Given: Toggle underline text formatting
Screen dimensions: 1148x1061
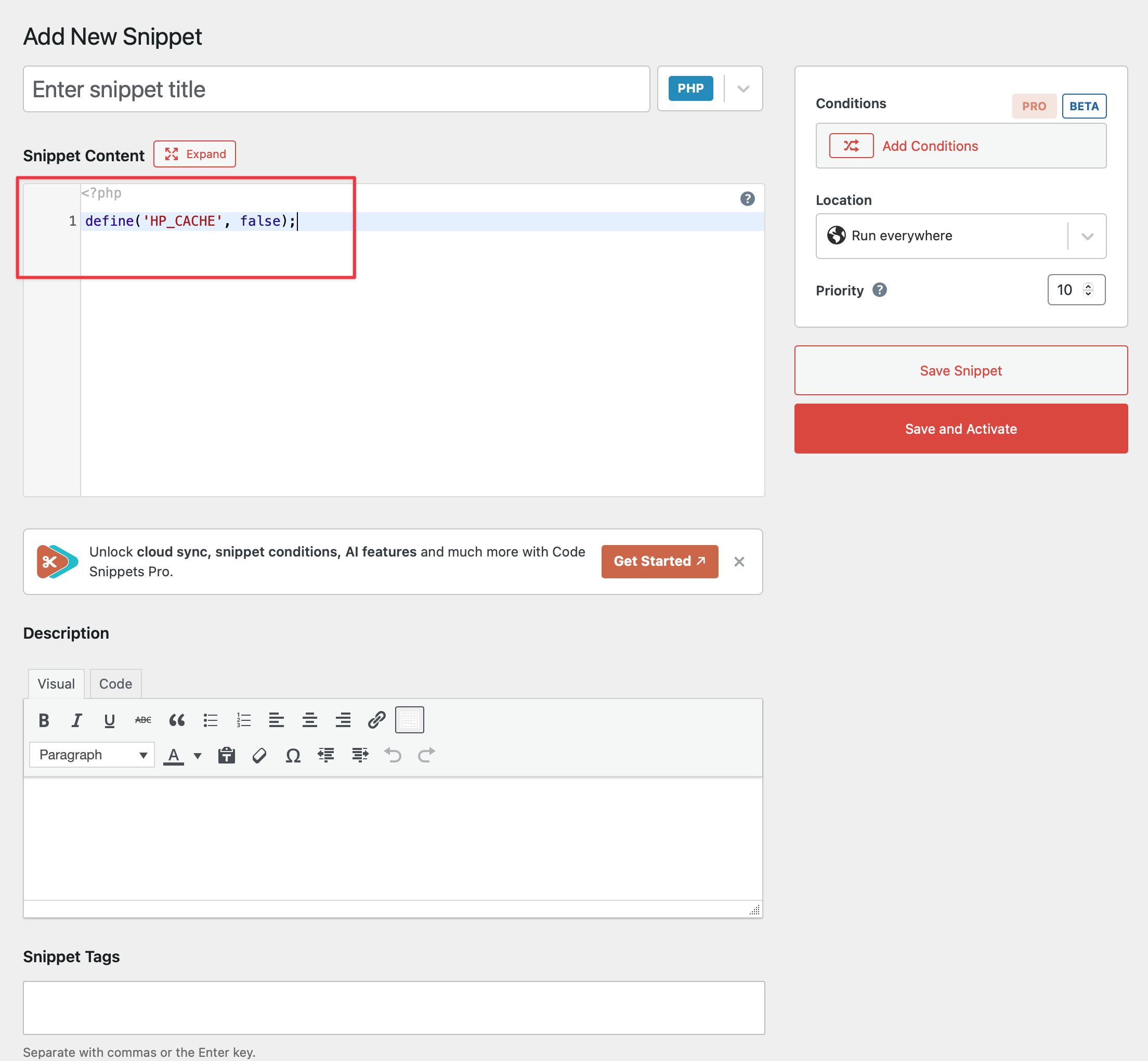Looking at the screenshot, I should point(110,720).
